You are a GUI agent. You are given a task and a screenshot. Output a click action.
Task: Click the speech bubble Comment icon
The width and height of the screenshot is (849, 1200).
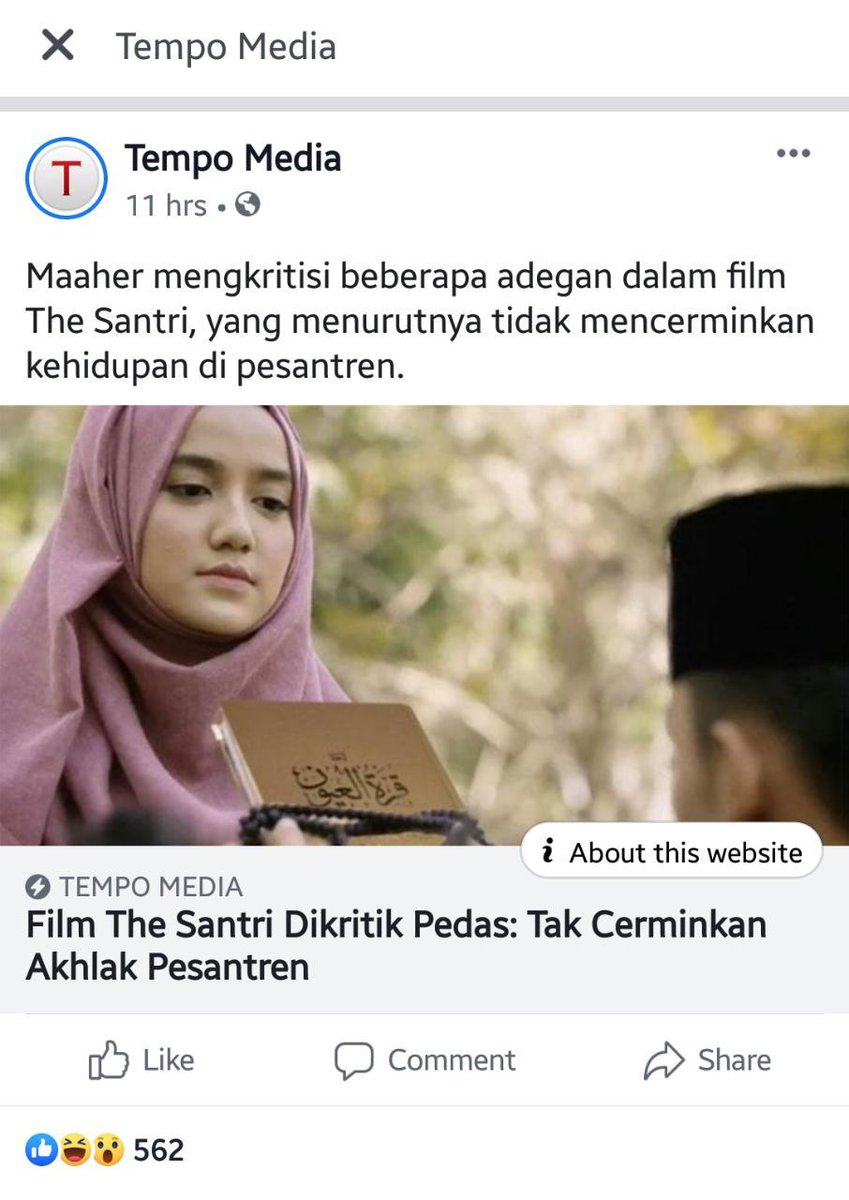353,1061
